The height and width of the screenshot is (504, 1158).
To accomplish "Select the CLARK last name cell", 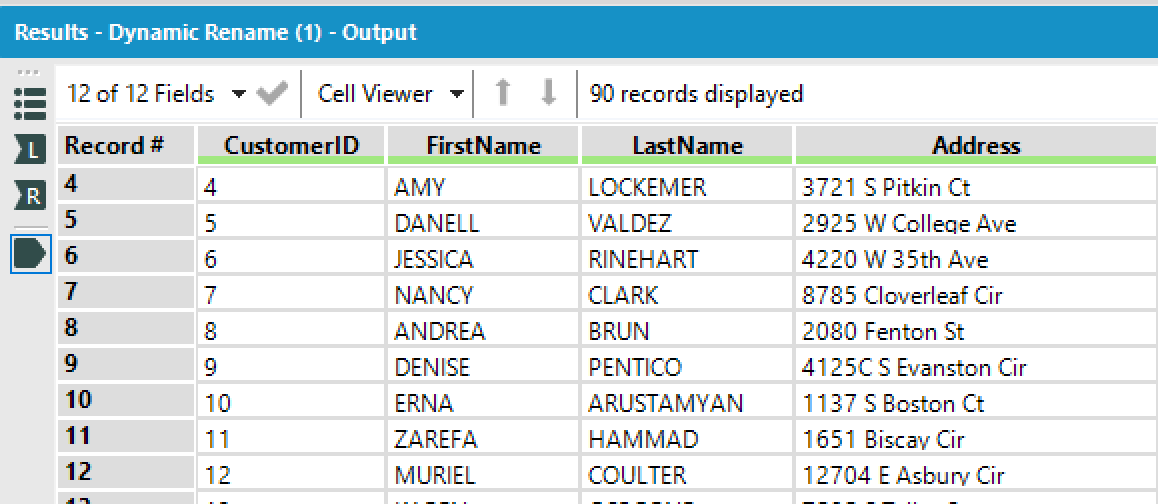I will [x=687, y=295].
